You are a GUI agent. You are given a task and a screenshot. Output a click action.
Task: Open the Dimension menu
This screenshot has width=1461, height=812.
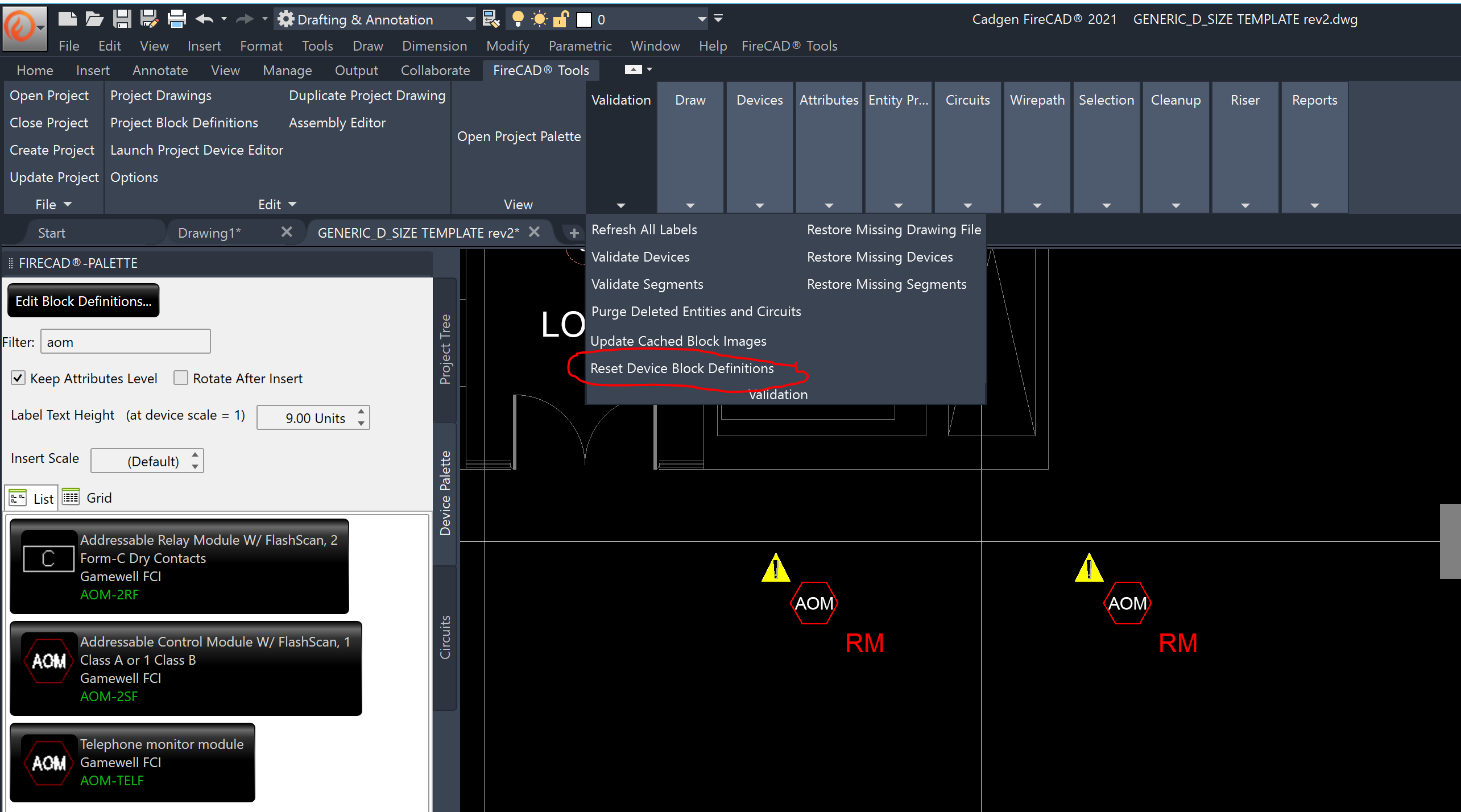click(x=434, y=46)
